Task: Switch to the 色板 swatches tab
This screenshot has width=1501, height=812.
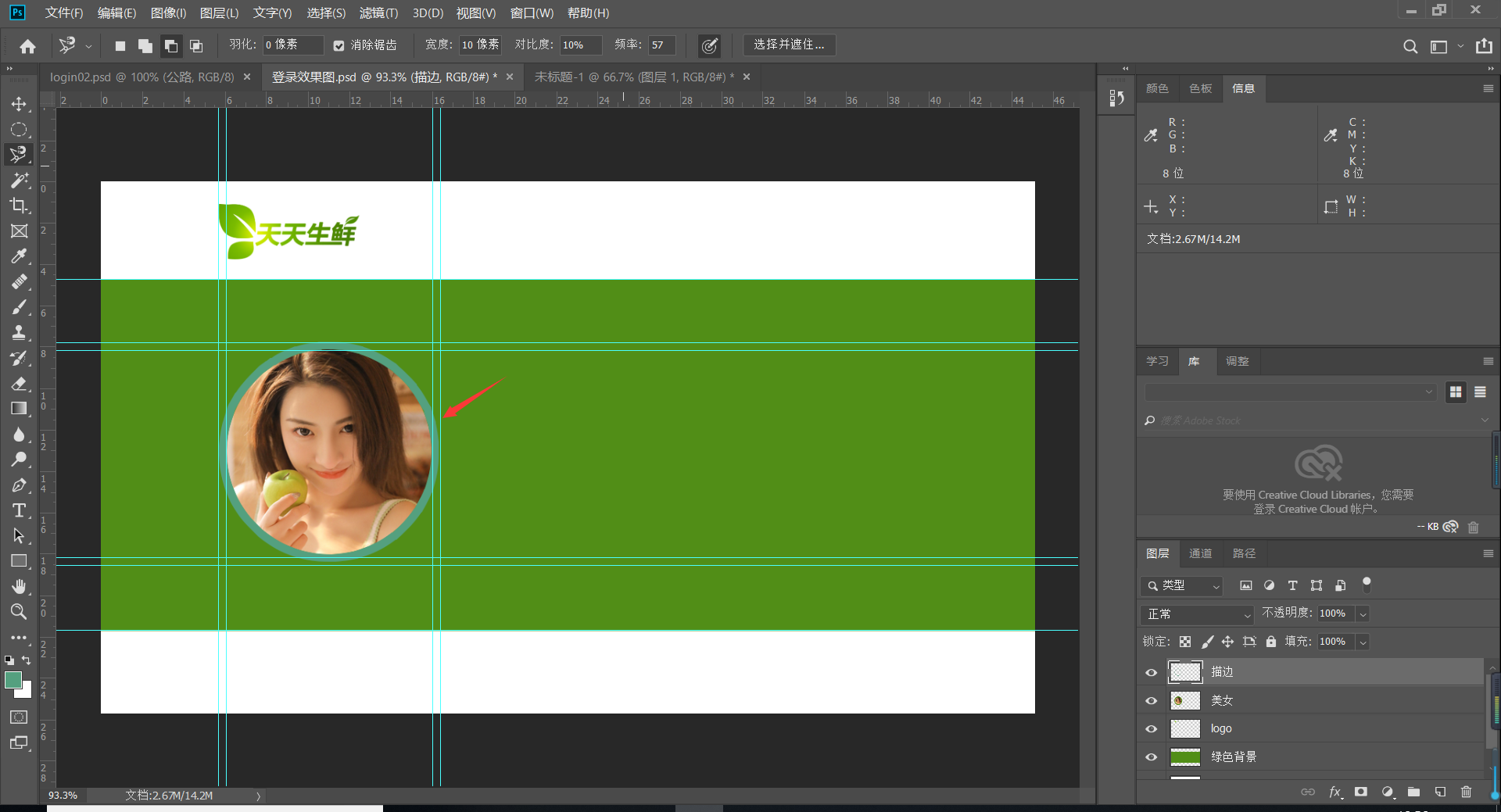Action: 1200,88
